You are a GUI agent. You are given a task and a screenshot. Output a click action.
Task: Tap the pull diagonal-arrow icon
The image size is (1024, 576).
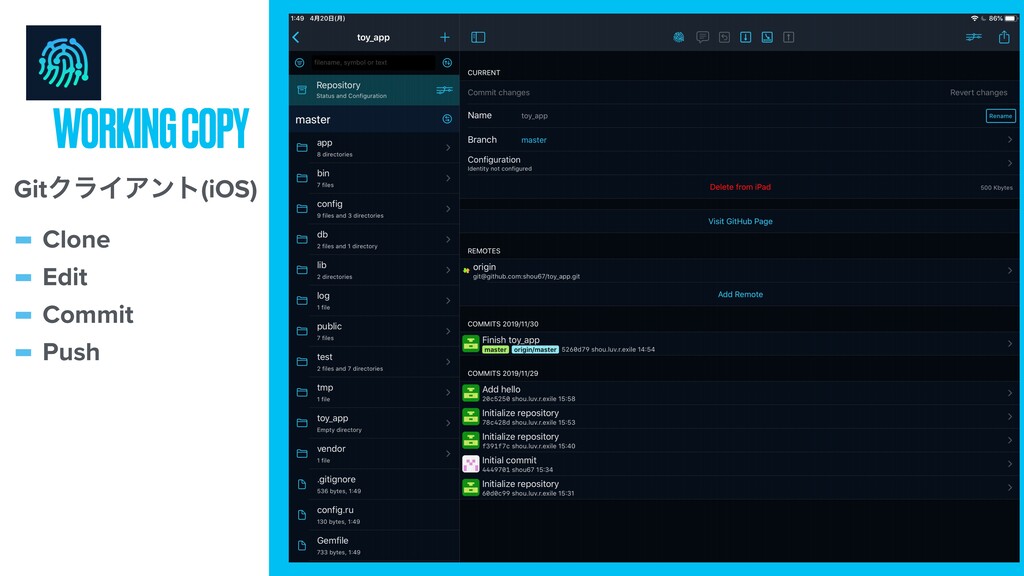767,37
